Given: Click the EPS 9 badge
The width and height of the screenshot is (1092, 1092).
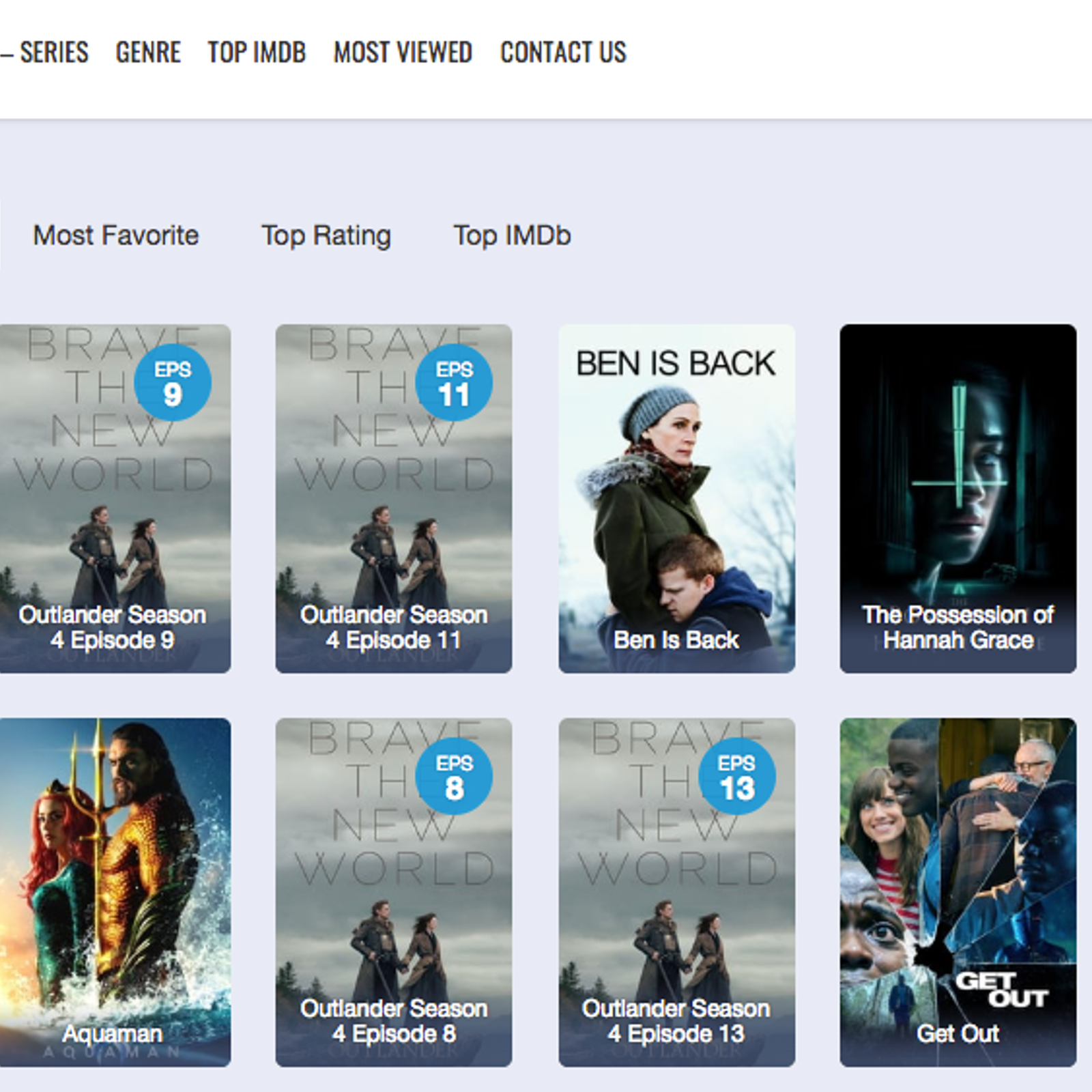Looking at the screenshot, I should 173,383.
